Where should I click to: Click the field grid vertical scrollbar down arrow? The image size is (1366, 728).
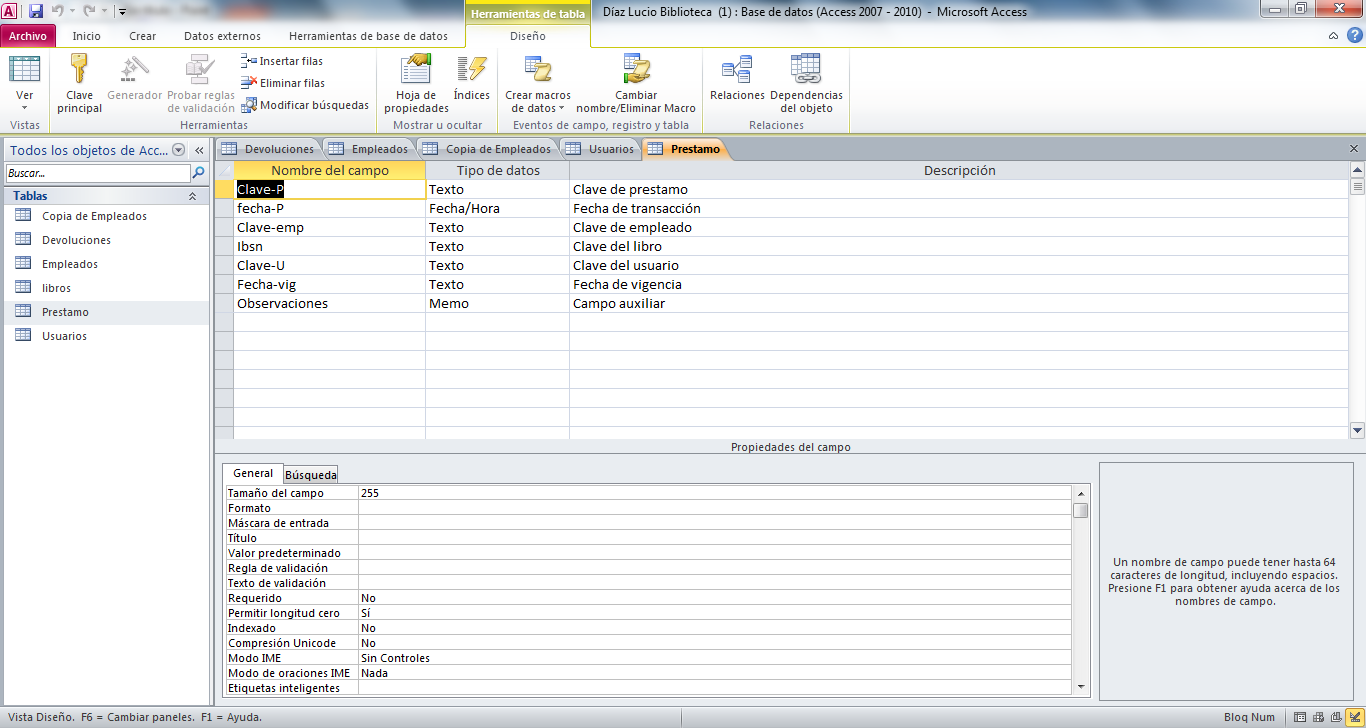1357,431
